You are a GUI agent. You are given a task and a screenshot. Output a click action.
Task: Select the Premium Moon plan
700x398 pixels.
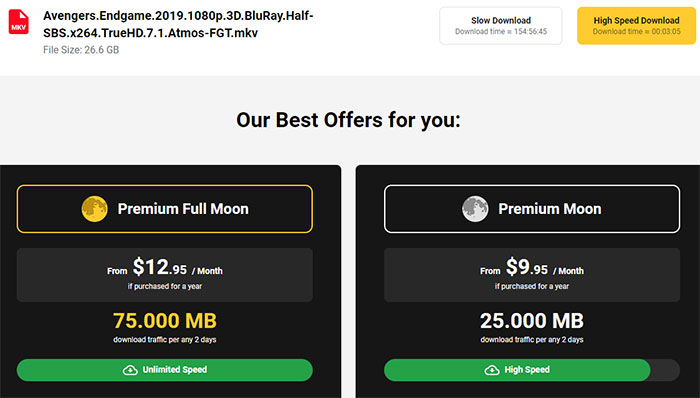point(532,209)
